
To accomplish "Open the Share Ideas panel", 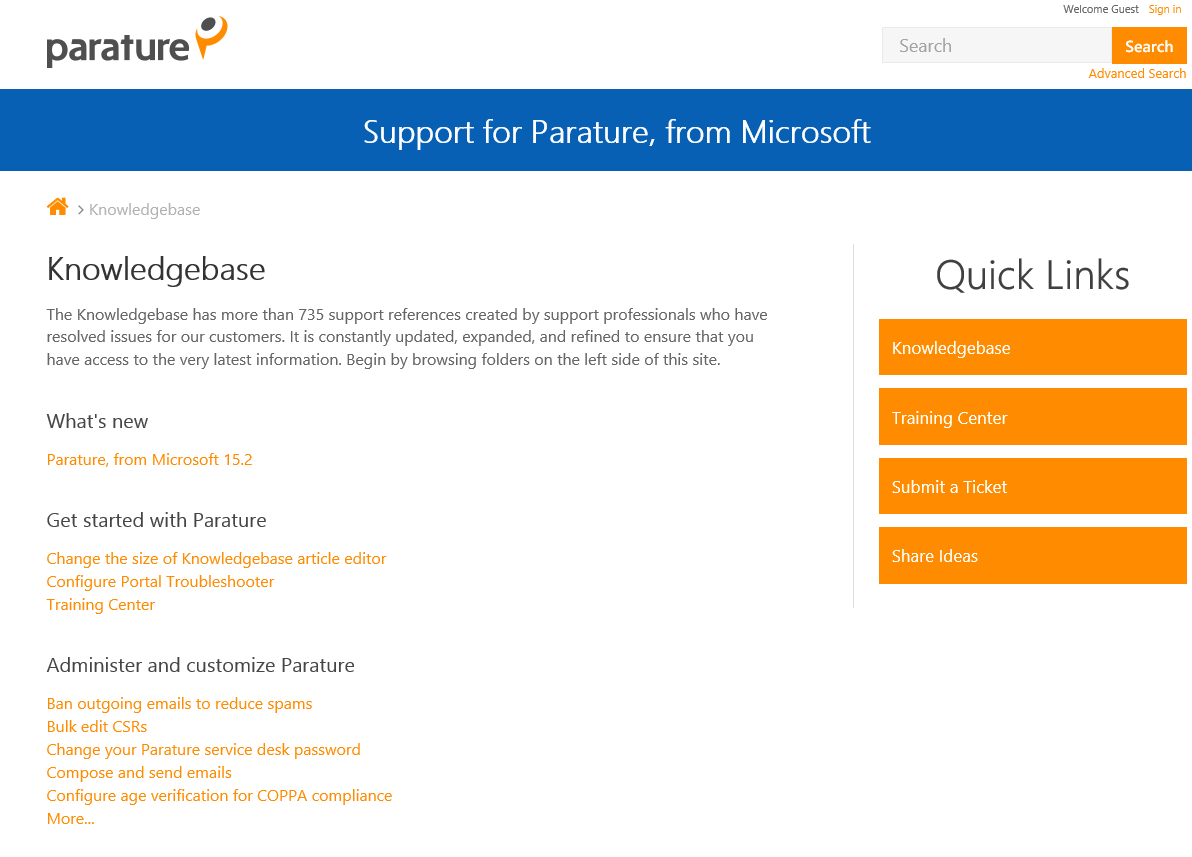I will [1032, 555].
